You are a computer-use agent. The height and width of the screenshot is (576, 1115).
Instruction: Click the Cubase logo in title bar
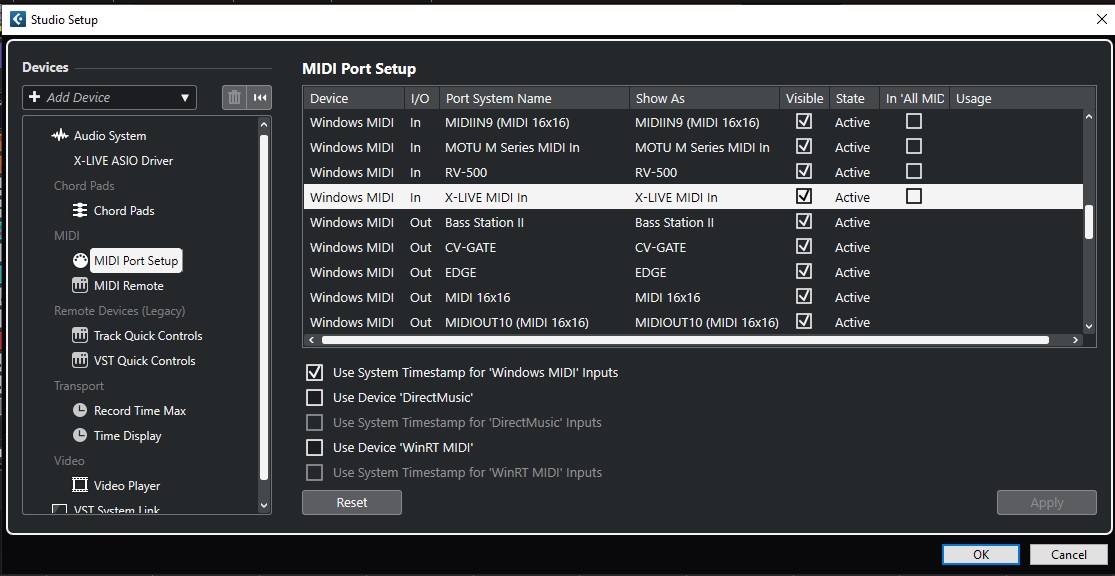point(18,19)
